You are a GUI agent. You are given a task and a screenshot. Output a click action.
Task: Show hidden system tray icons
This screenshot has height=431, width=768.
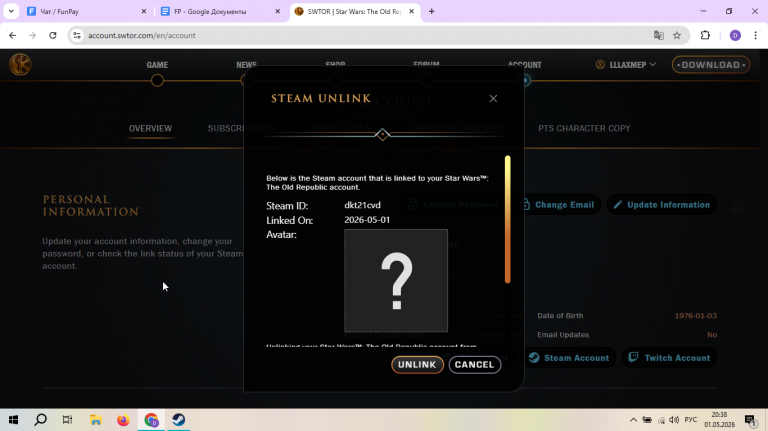coord(633,420)
